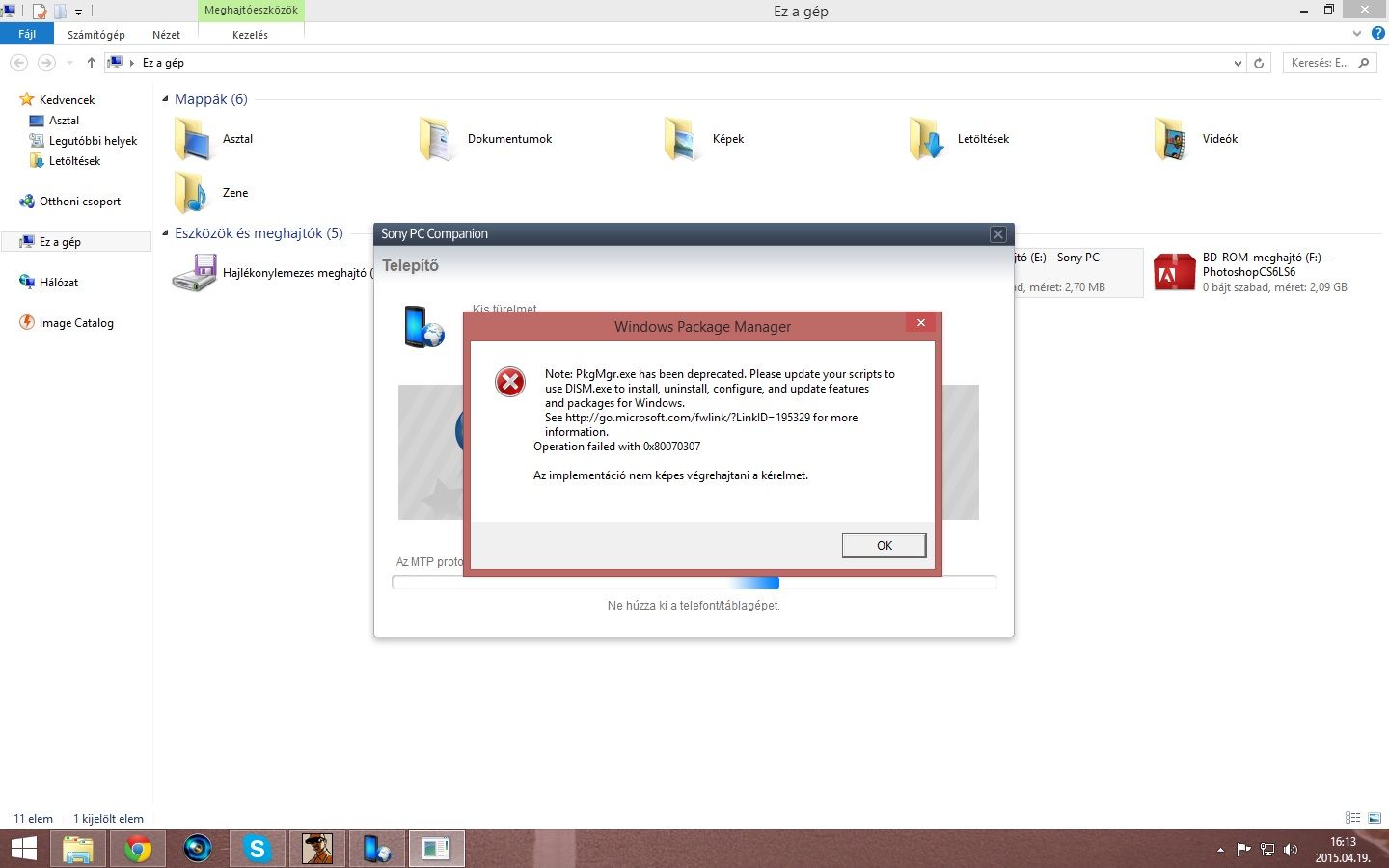Select the Képek folder icon
1389x868 pixels.
(681, 139)
